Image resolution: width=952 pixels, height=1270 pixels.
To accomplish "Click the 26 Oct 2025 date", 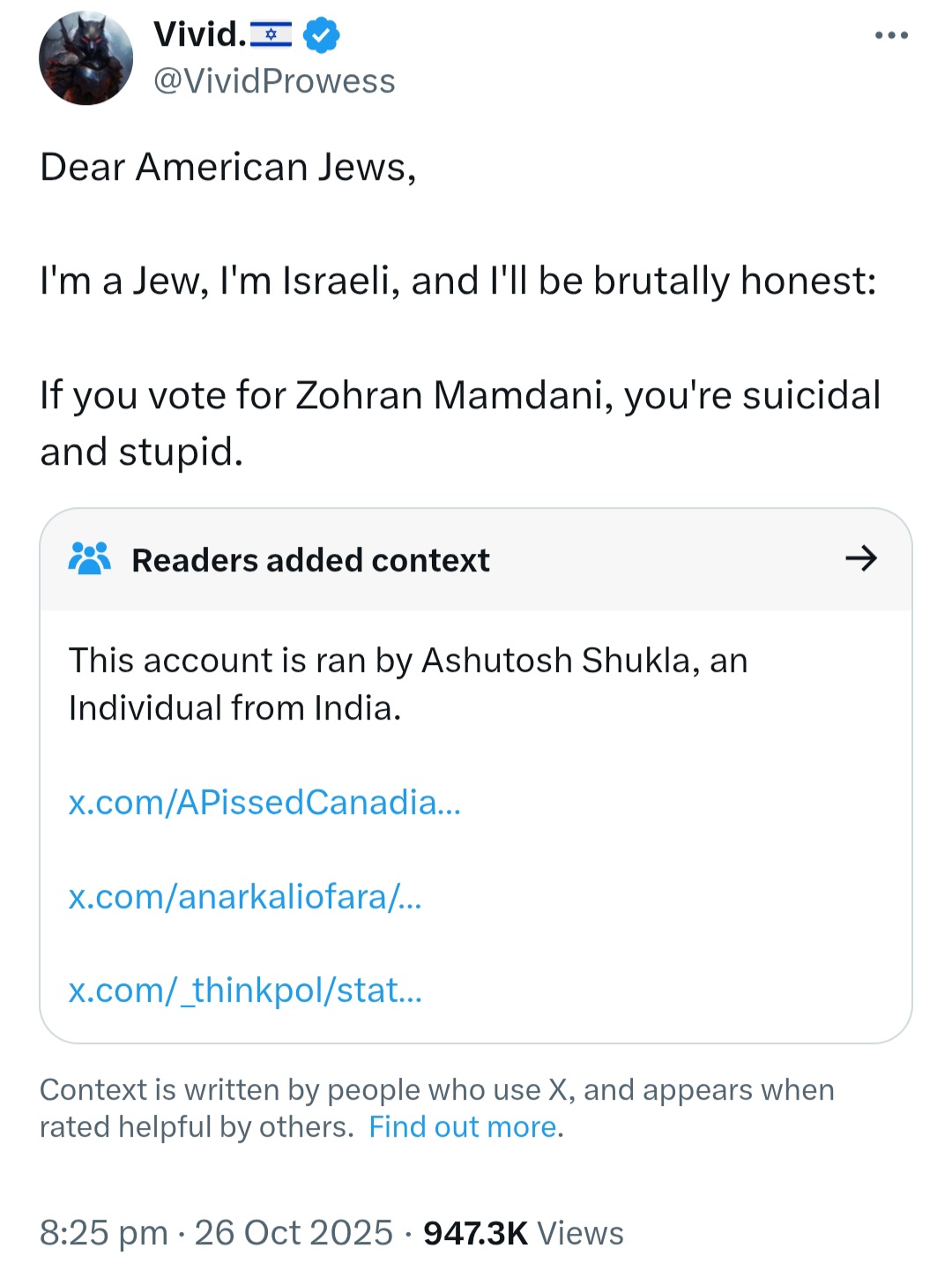I will (x=294, y=1233).
